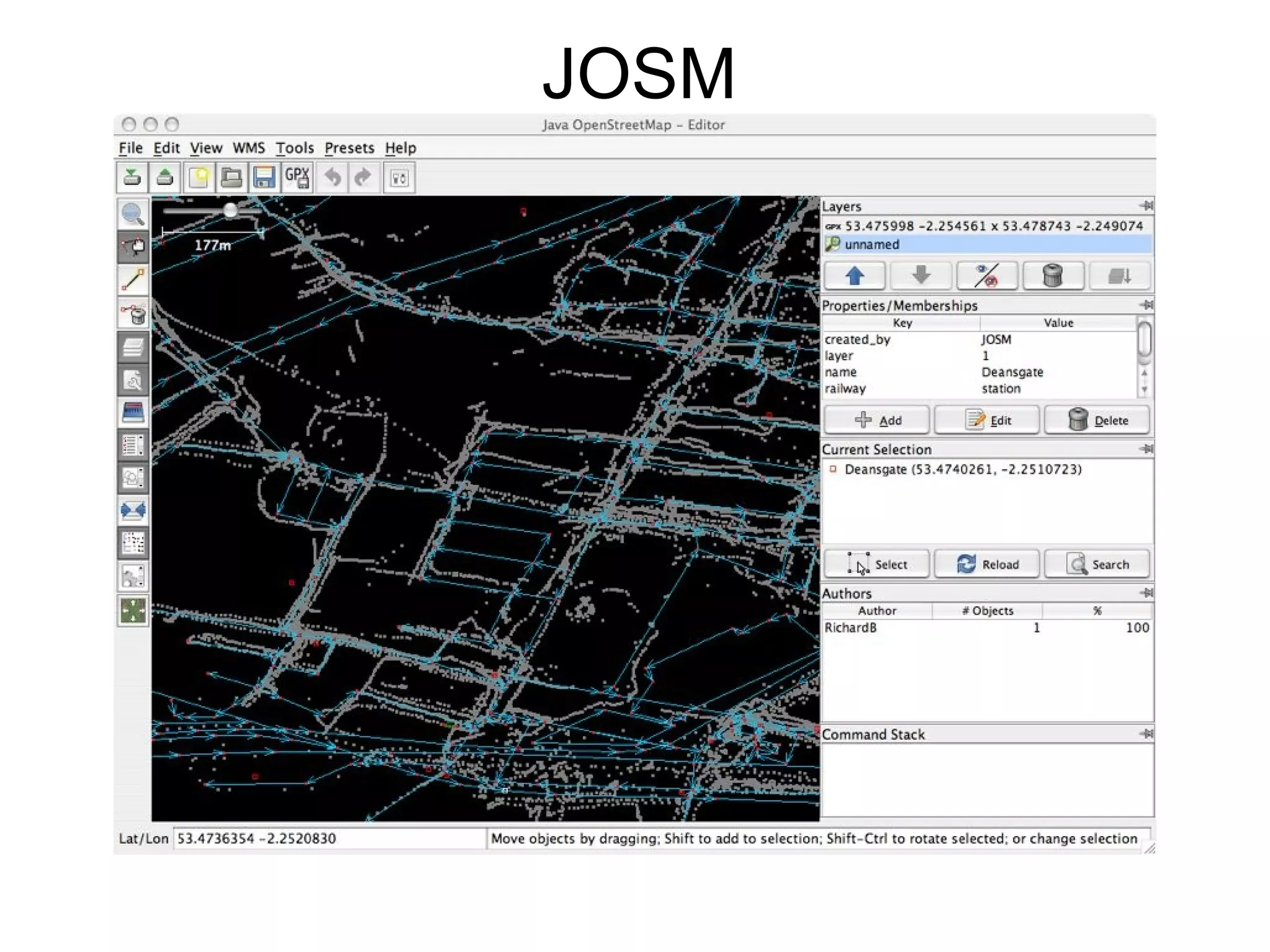Screen dimensions: 1270x952
Task: Toggle the Conflicts dialog blue arrows icon
Action: 133,510
